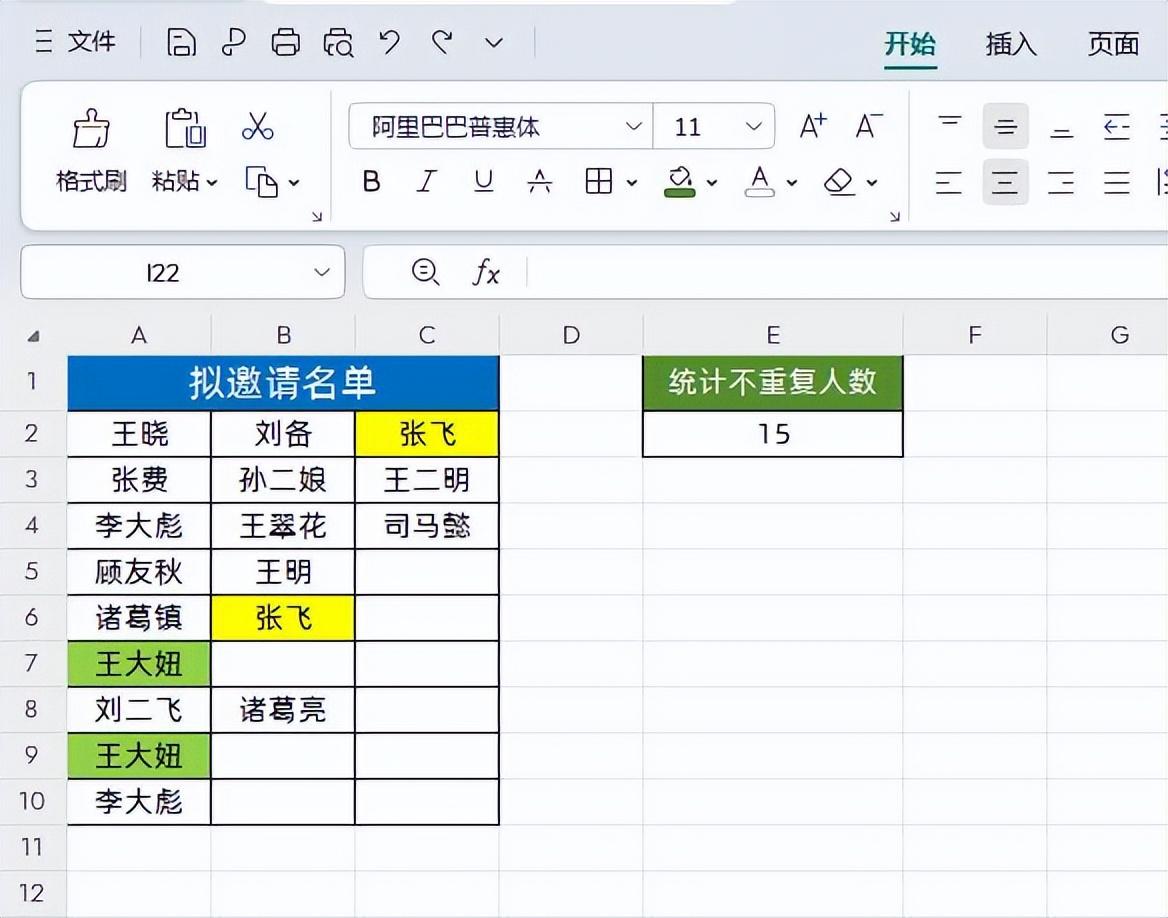Toggle center horizontal alignment
The image size is (1168, 918).
click(1006, 182)
